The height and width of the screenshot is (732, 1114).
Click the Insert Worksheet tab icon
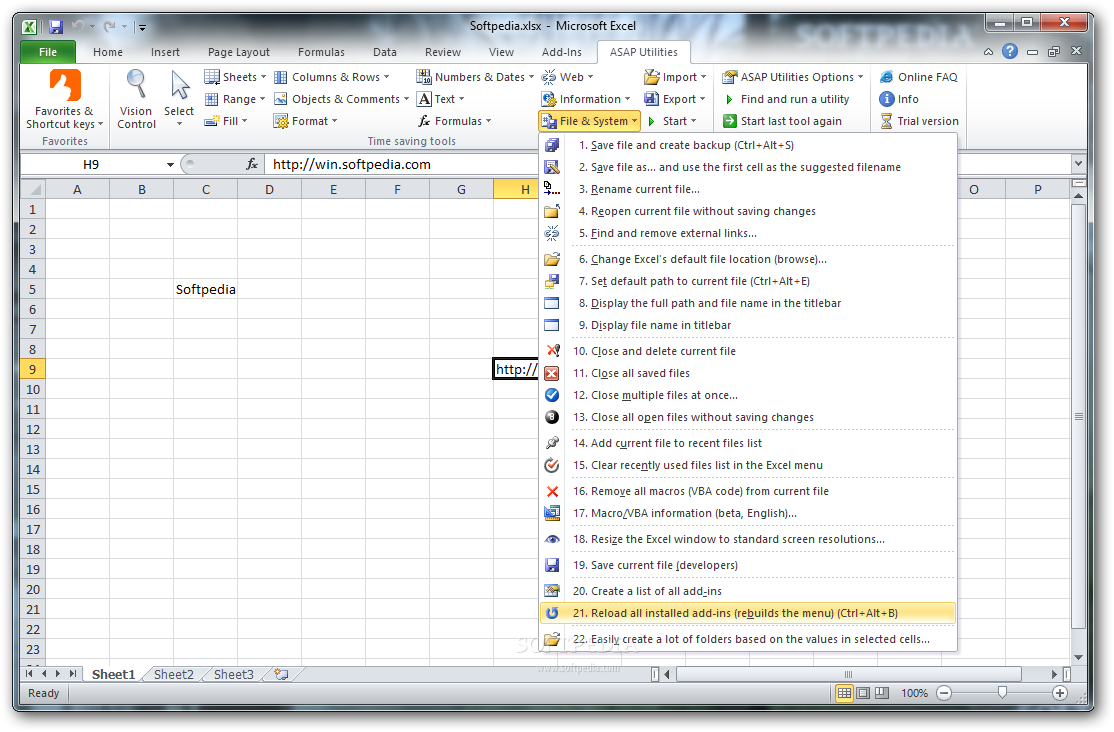point(281,674)
